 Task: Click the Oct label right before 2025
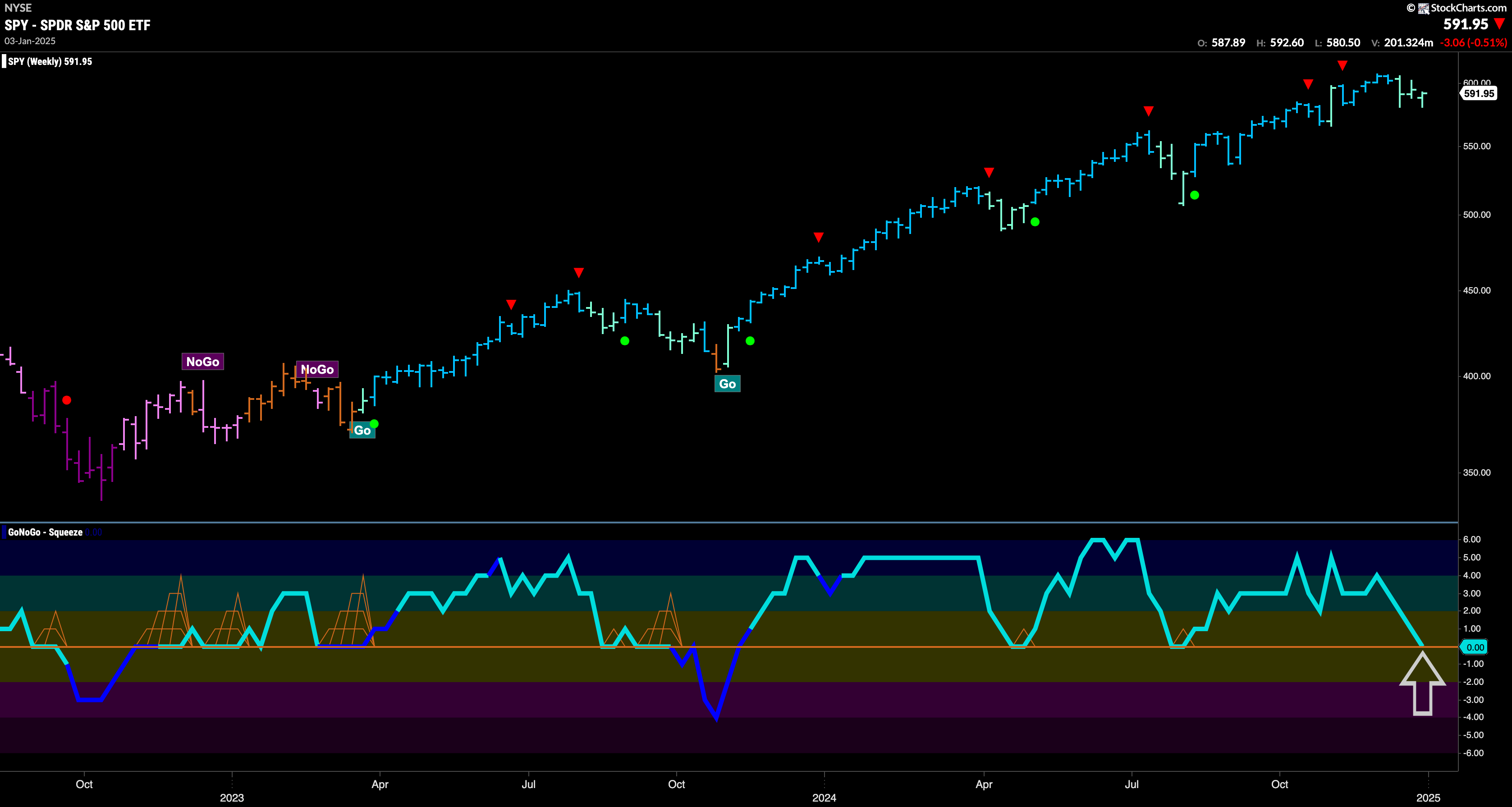coord(1279,784)
